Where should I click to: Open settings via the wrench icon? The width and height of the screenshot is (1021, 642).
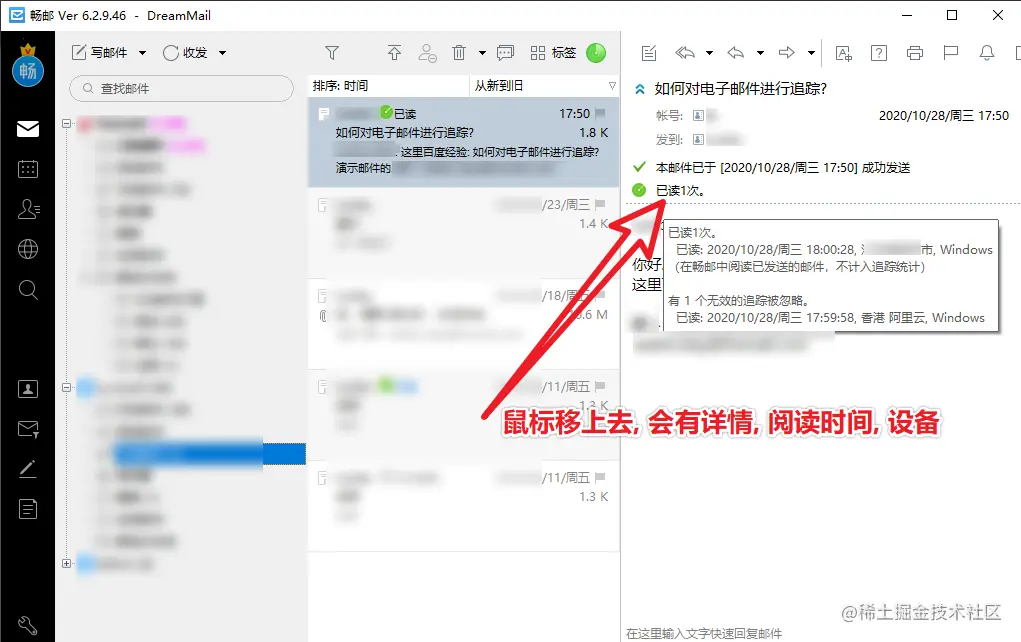point(27,626)
